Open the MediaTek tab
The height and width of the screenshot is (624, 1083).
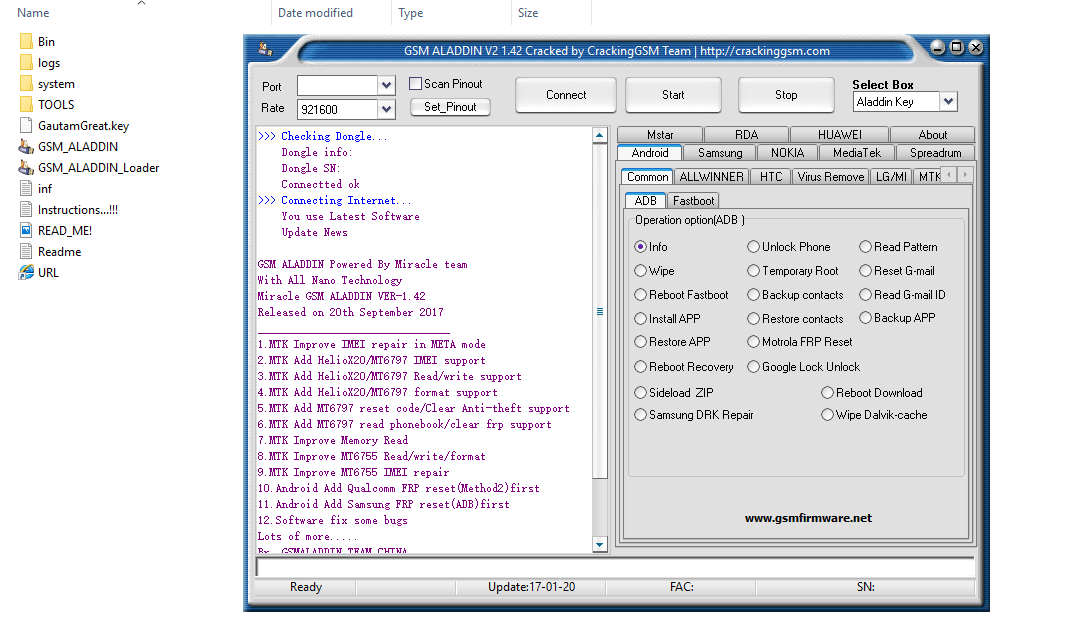tap(856, 153)
